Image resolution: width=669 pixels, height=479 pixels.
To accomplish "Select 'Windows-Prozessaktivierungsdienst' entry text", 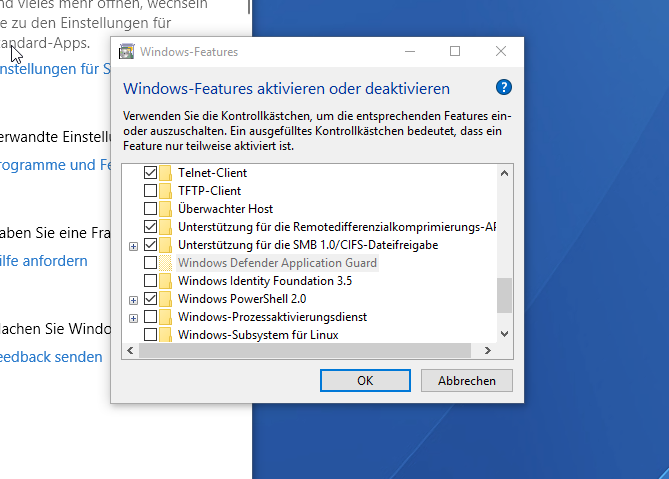I will pos(272,317).
